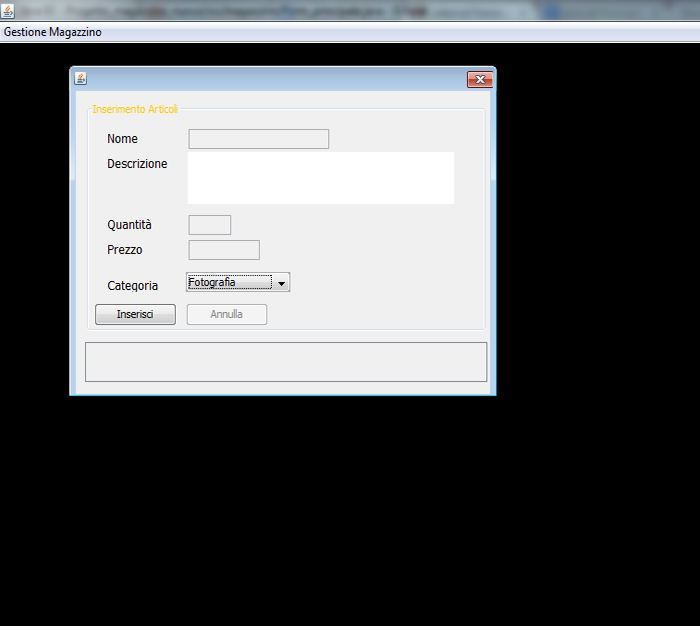Screen dimensions: 700x626
Task: Focus the Prezzo input field
Action: tap(224, 250)
